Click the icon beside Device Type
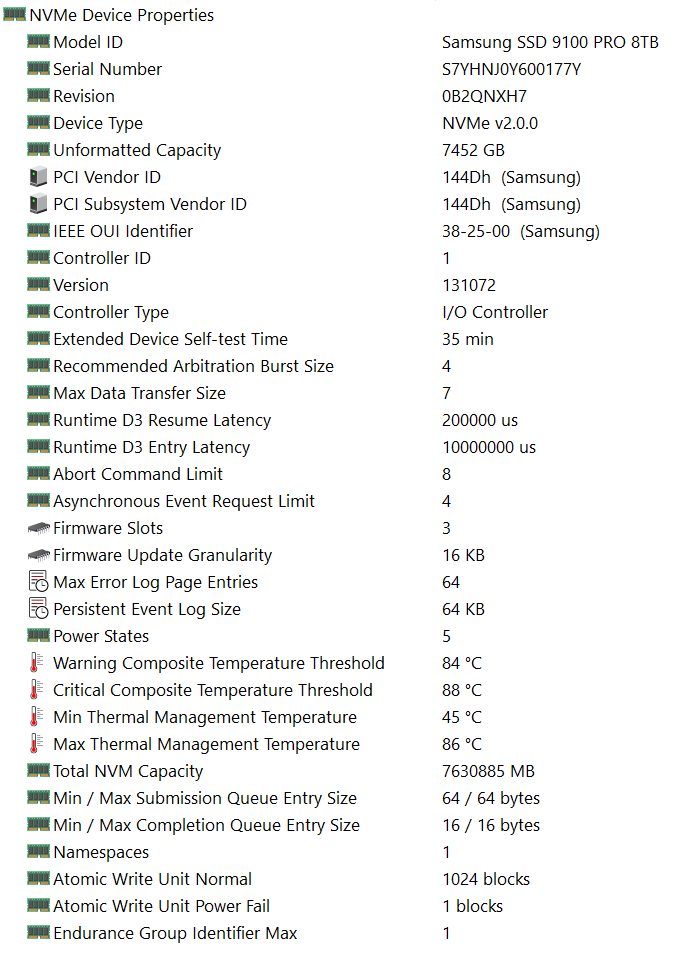 tap(38, 122)
